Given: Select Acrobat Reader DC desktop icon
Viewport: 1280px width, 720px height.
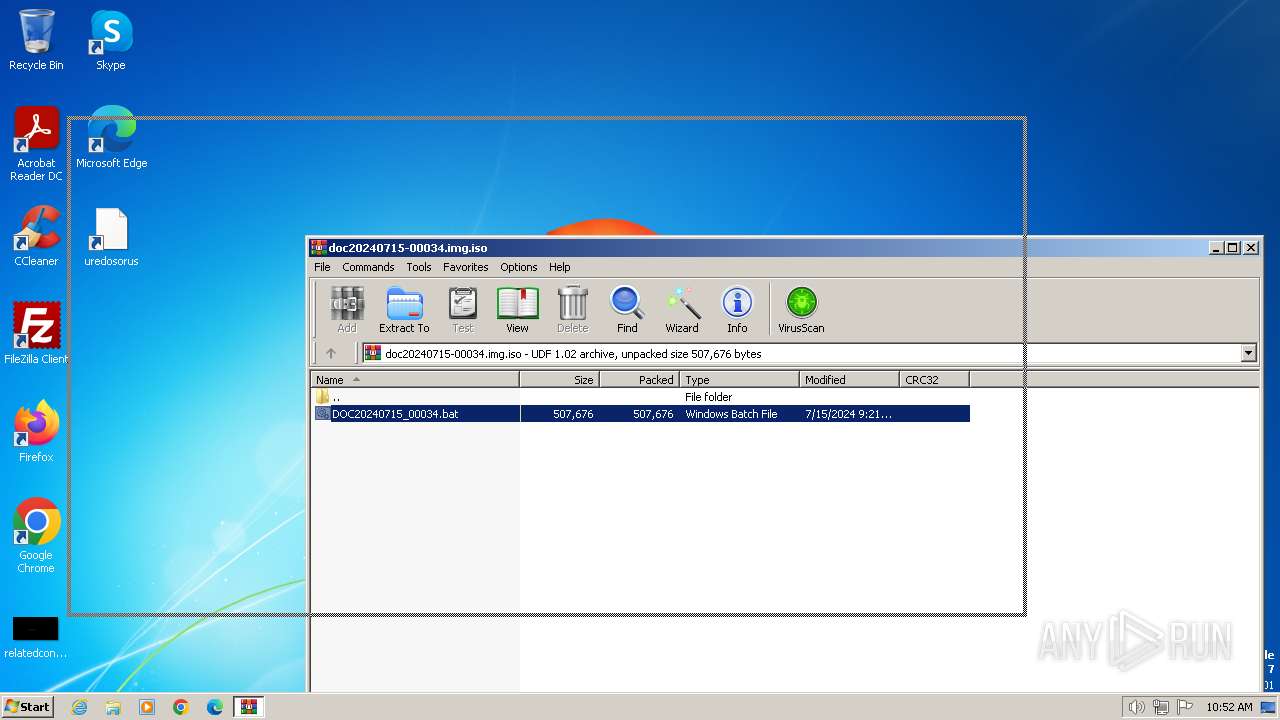Looking at the screenshot, I should pyautogui.click(x=36, y=145).
